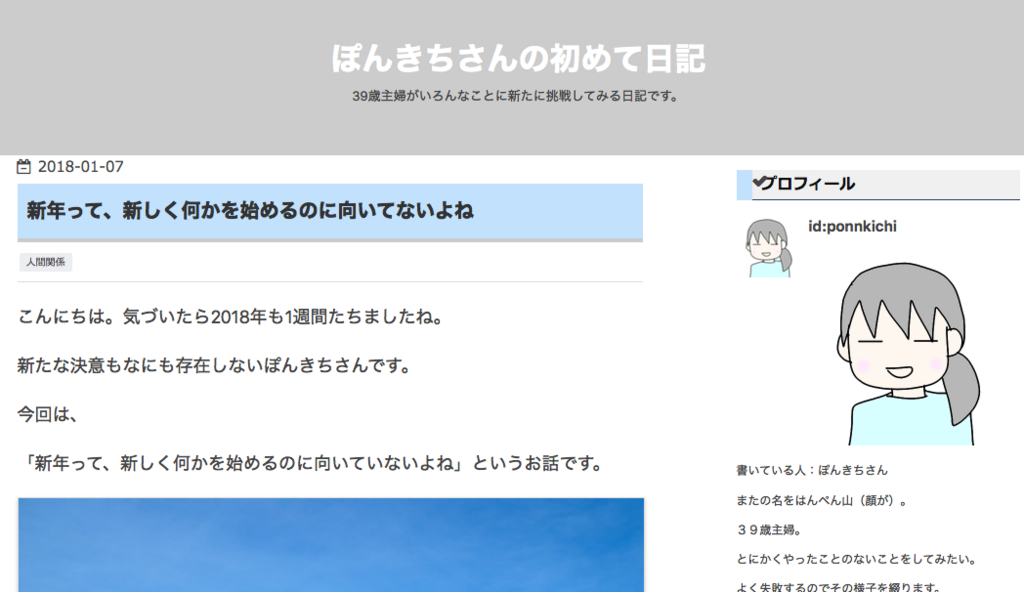1024x592 pixels.
Task: Click the profile line ３９歳主婦。
Action: [x=769, y=530]
